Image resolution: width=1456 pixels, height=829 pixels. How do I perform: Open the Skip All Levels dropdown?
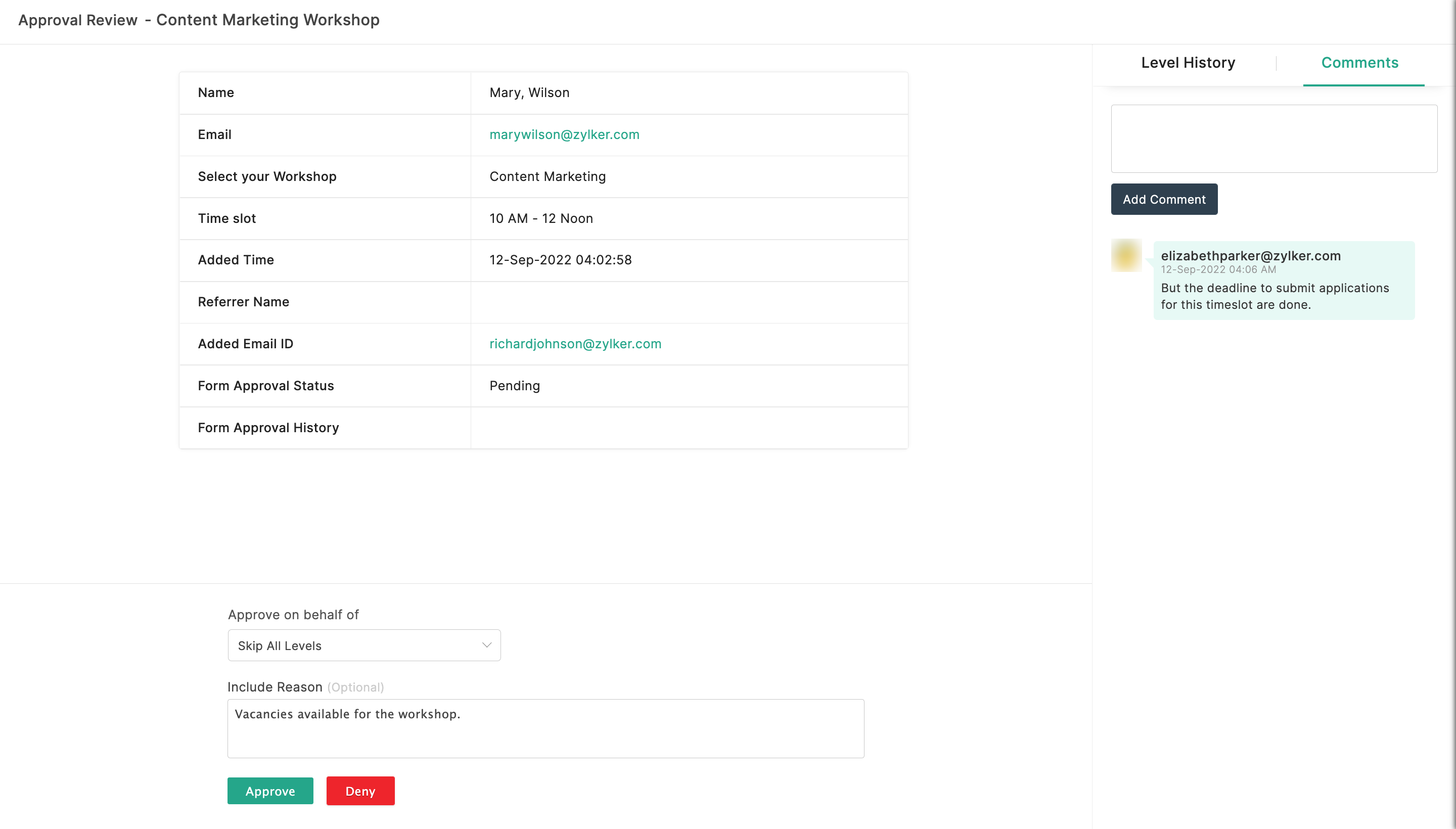pyautogui.click(x=363, y=645)
